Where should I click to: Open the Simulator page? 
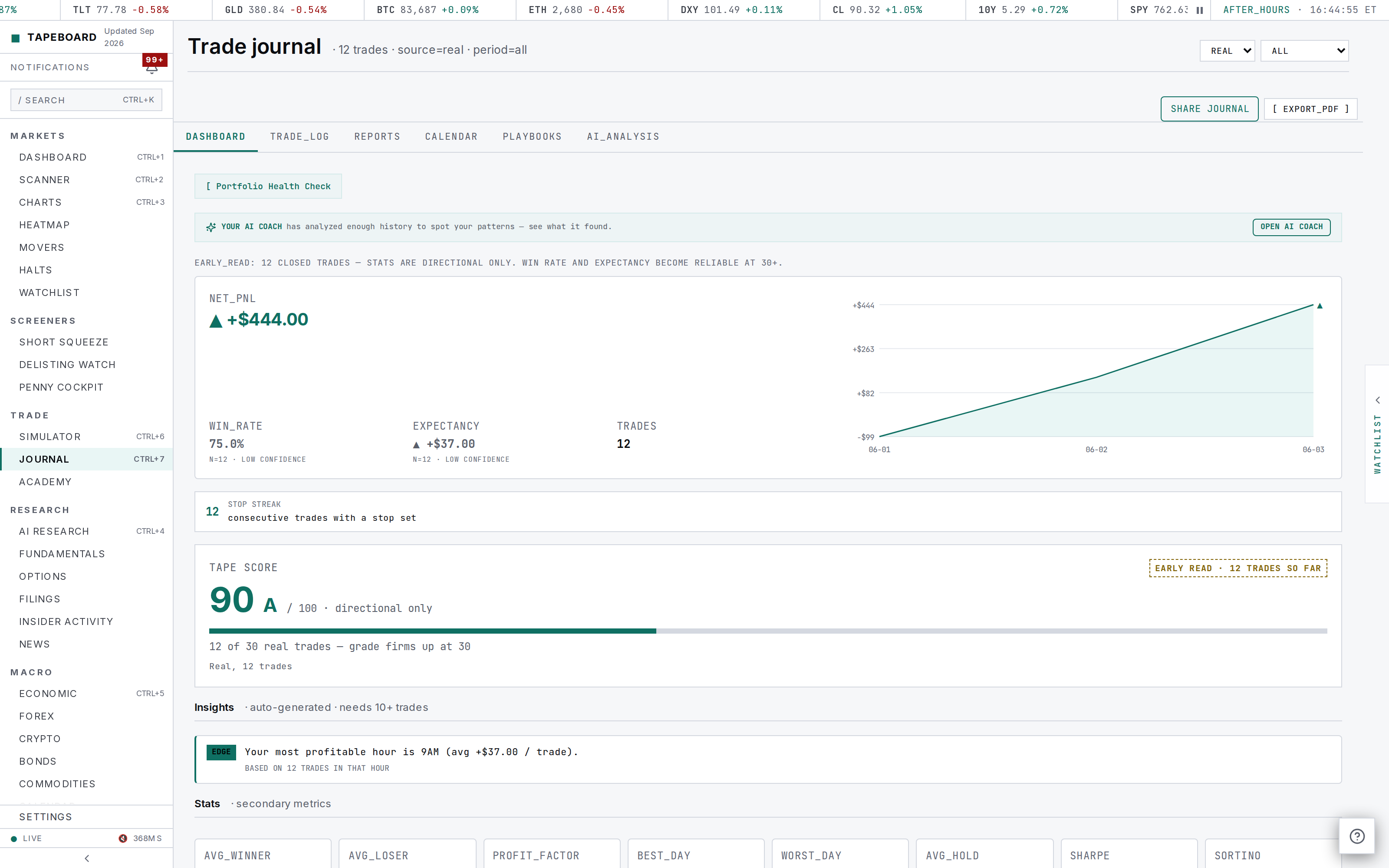[87, 437]
